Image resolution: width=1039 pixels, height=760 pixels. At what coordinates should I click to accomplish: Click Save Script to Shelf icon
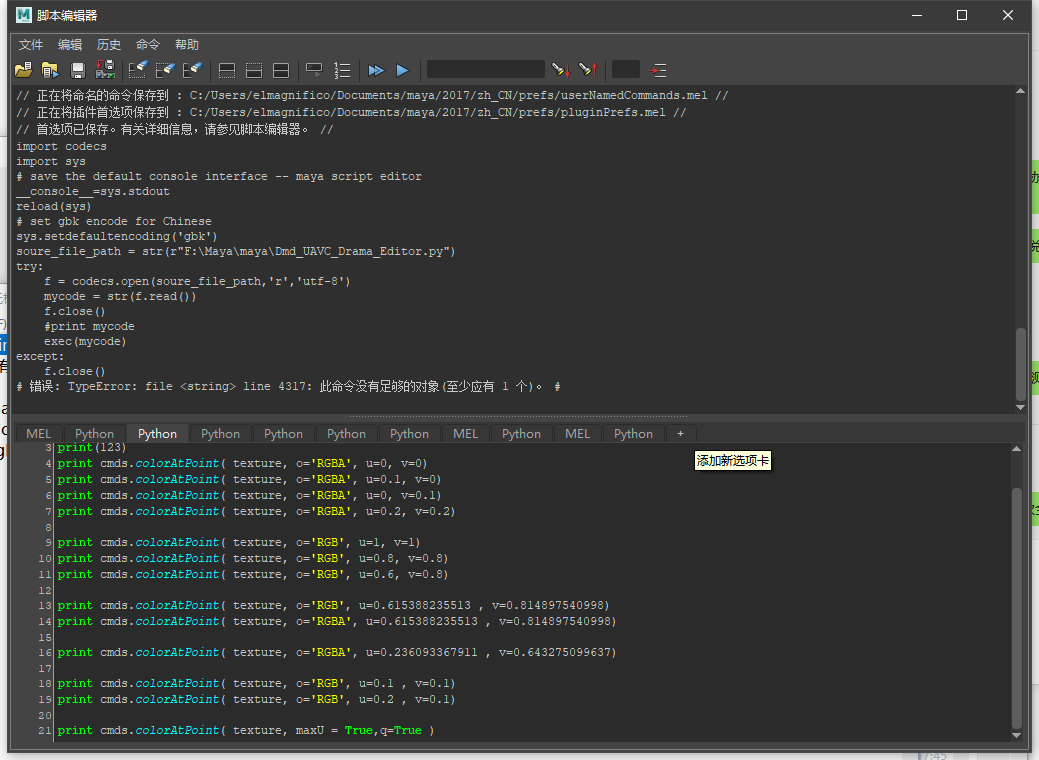[104, 70]
